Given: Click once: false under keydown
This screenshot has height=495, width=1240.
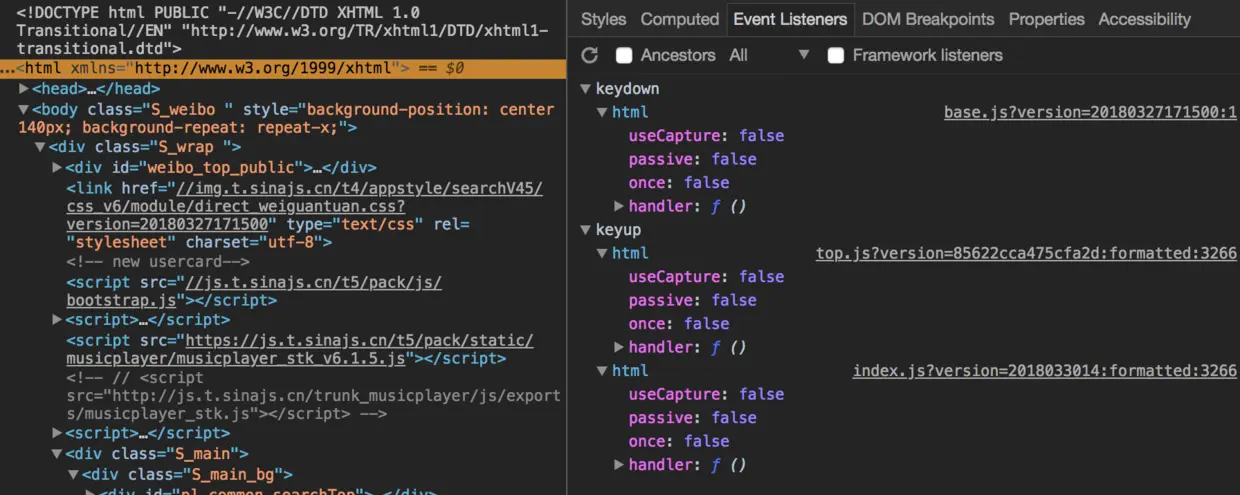Looking at the screenshot, I should tap(679, 183).
